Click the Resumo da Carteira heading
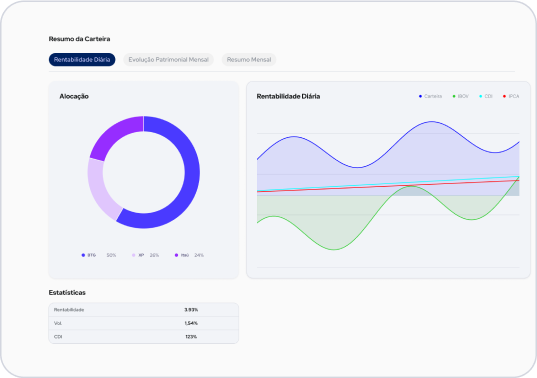Image resolution: width=537 pixels, height=378 pixels. (79, 39)
